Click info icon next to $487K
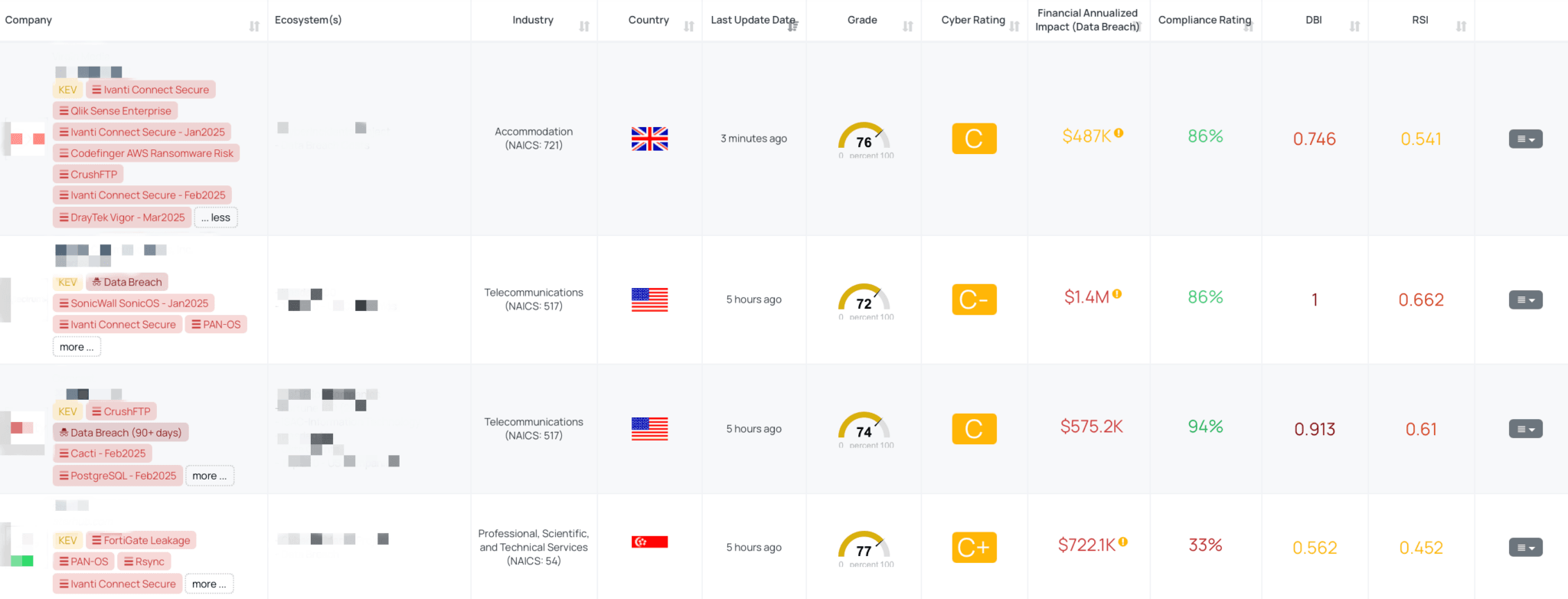The image size is (1568, 599). pyautogui.click(x=1119, y=133)
